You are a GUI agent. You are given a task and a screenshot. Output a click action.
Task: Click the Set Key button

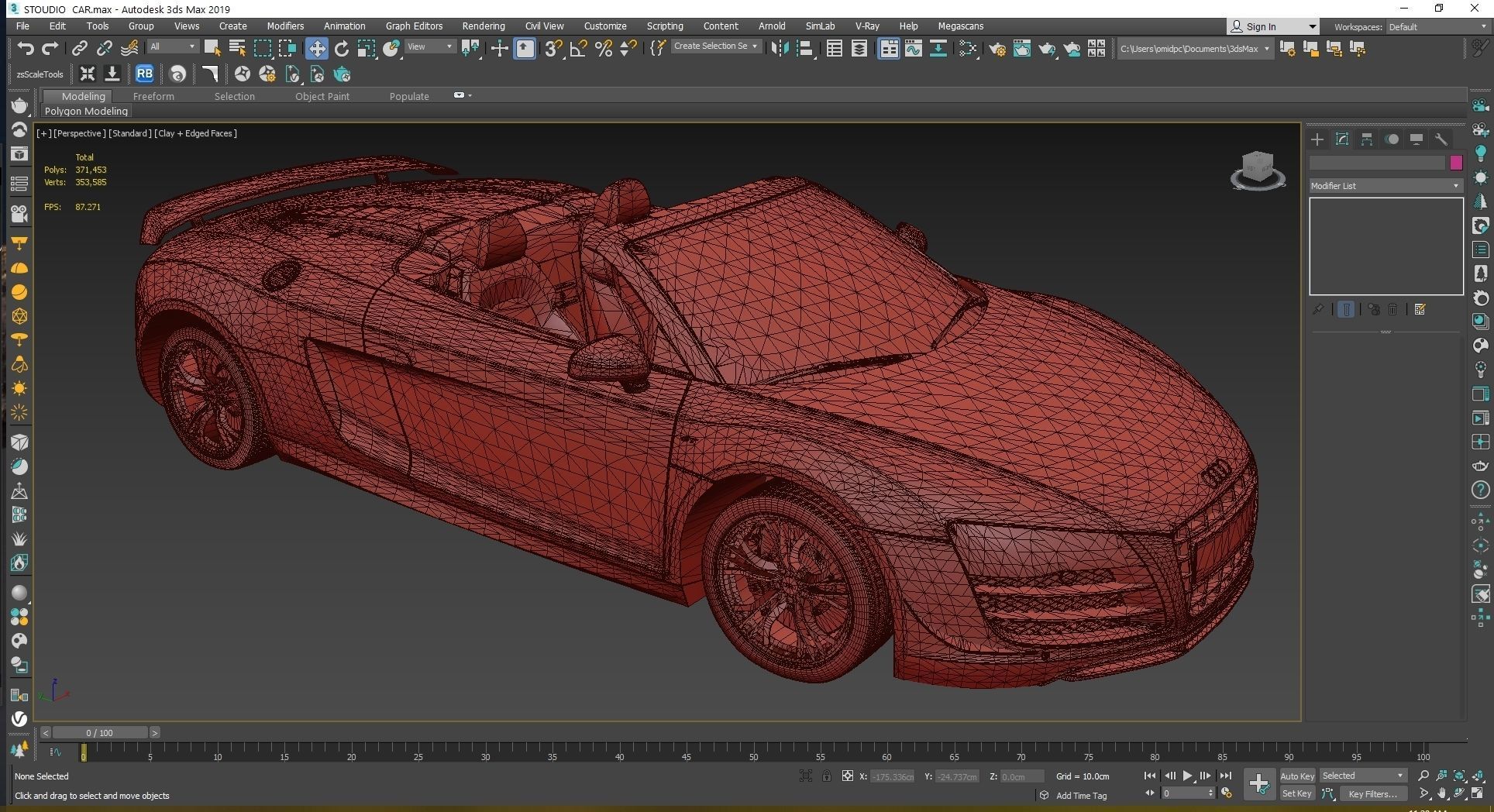[1296, 793]
